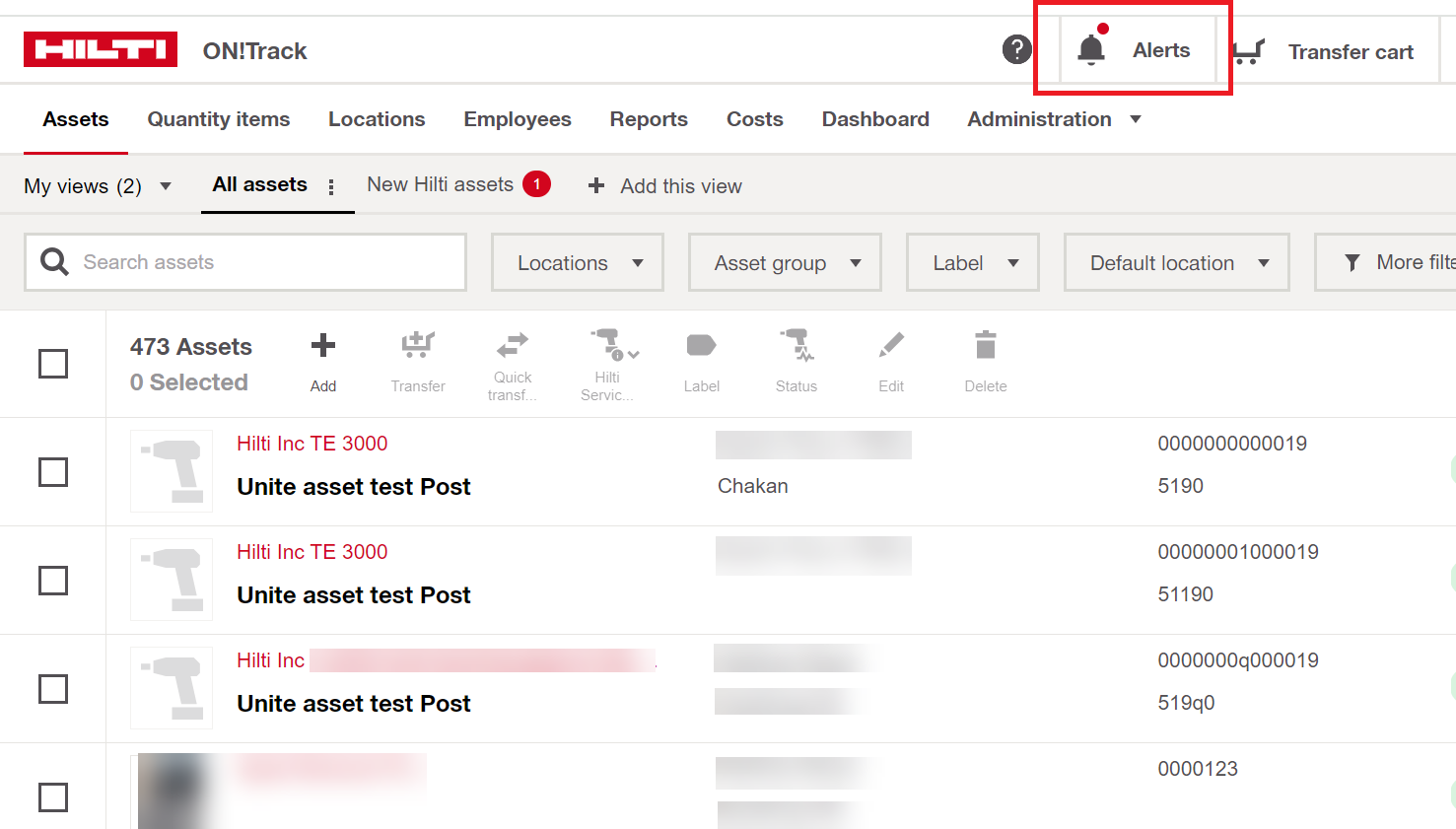Select the Quick transfer icon
The width and height of the screenshot is (1456, 829).
(x=513, y=344)
